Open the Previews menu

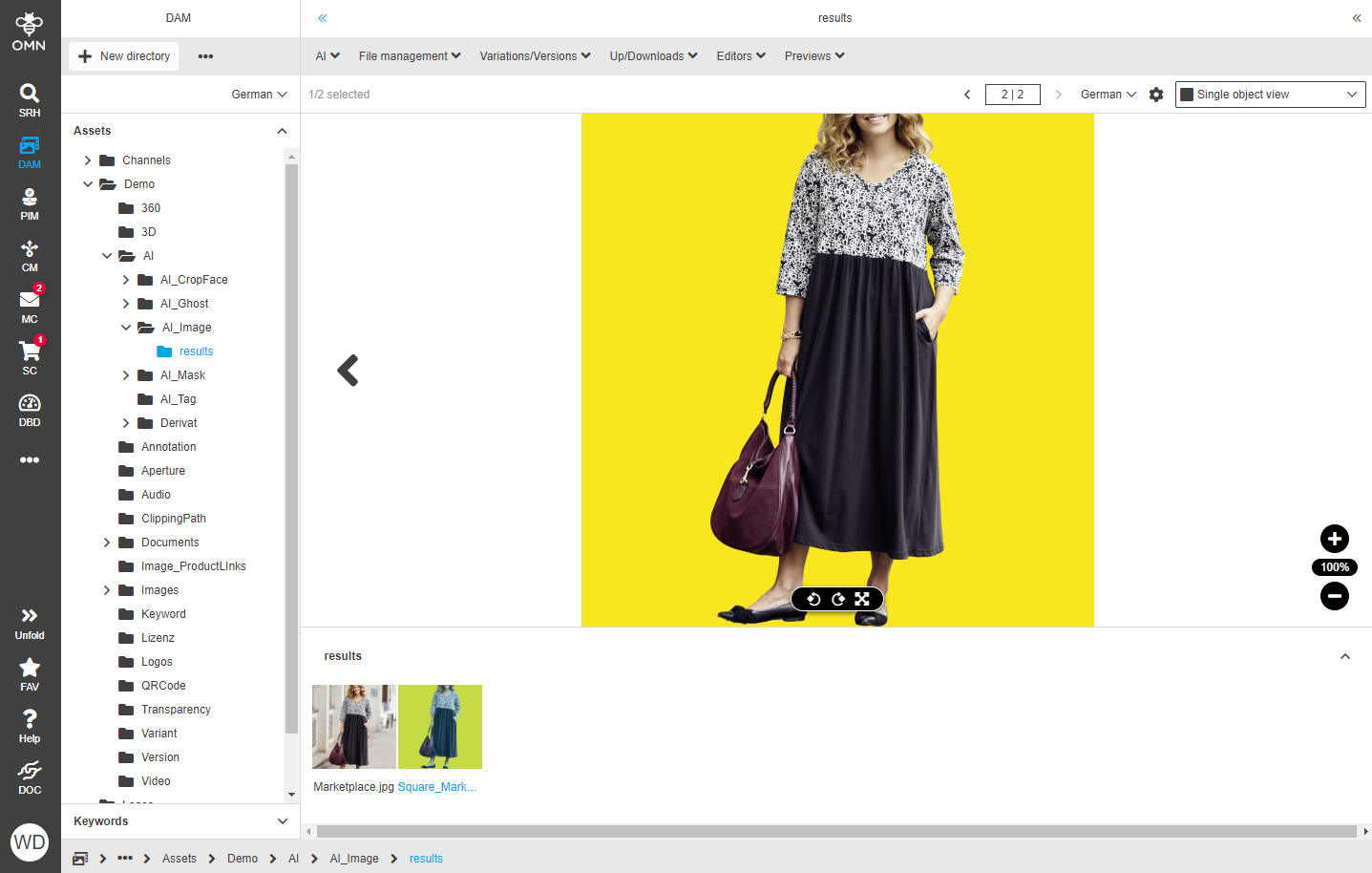pos(813,55)
